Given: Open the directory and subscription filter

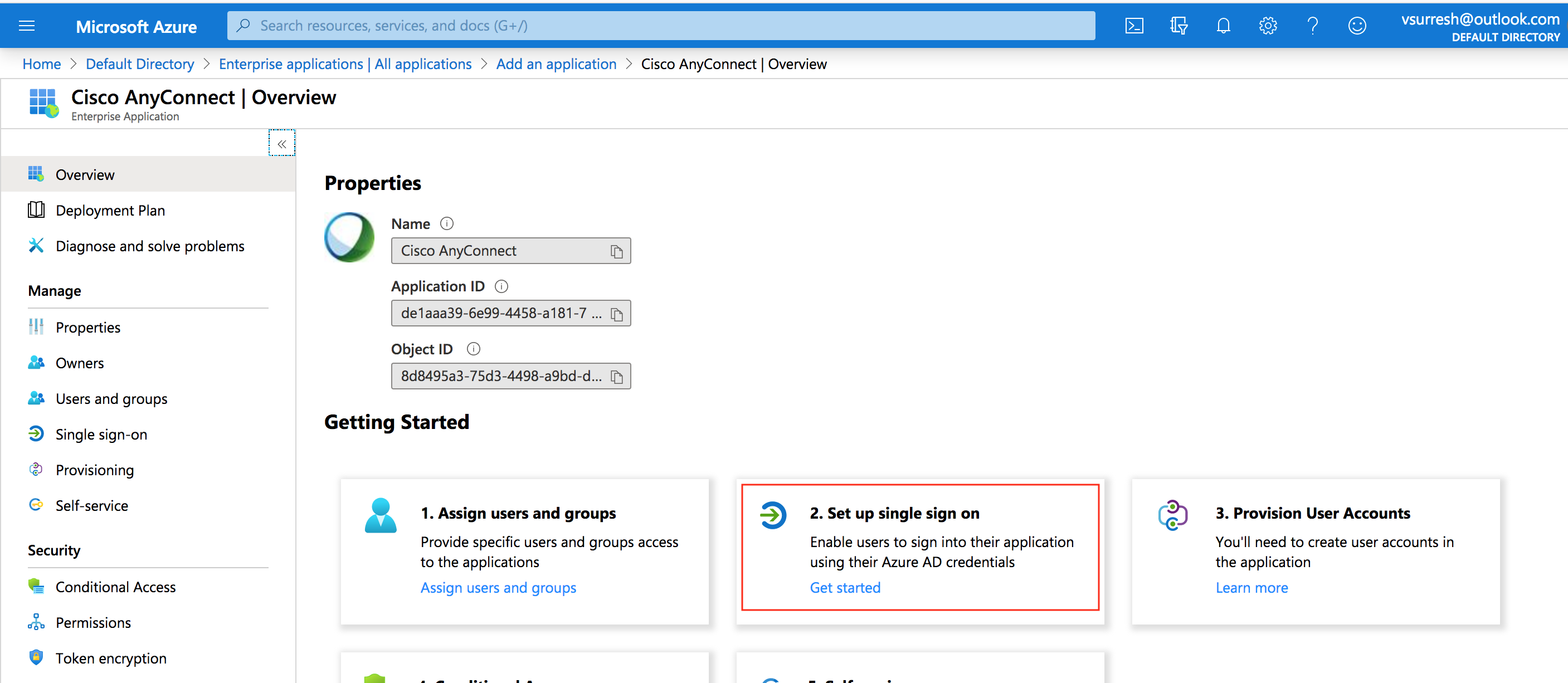Looking at the screenshot, I should 1179,26.
